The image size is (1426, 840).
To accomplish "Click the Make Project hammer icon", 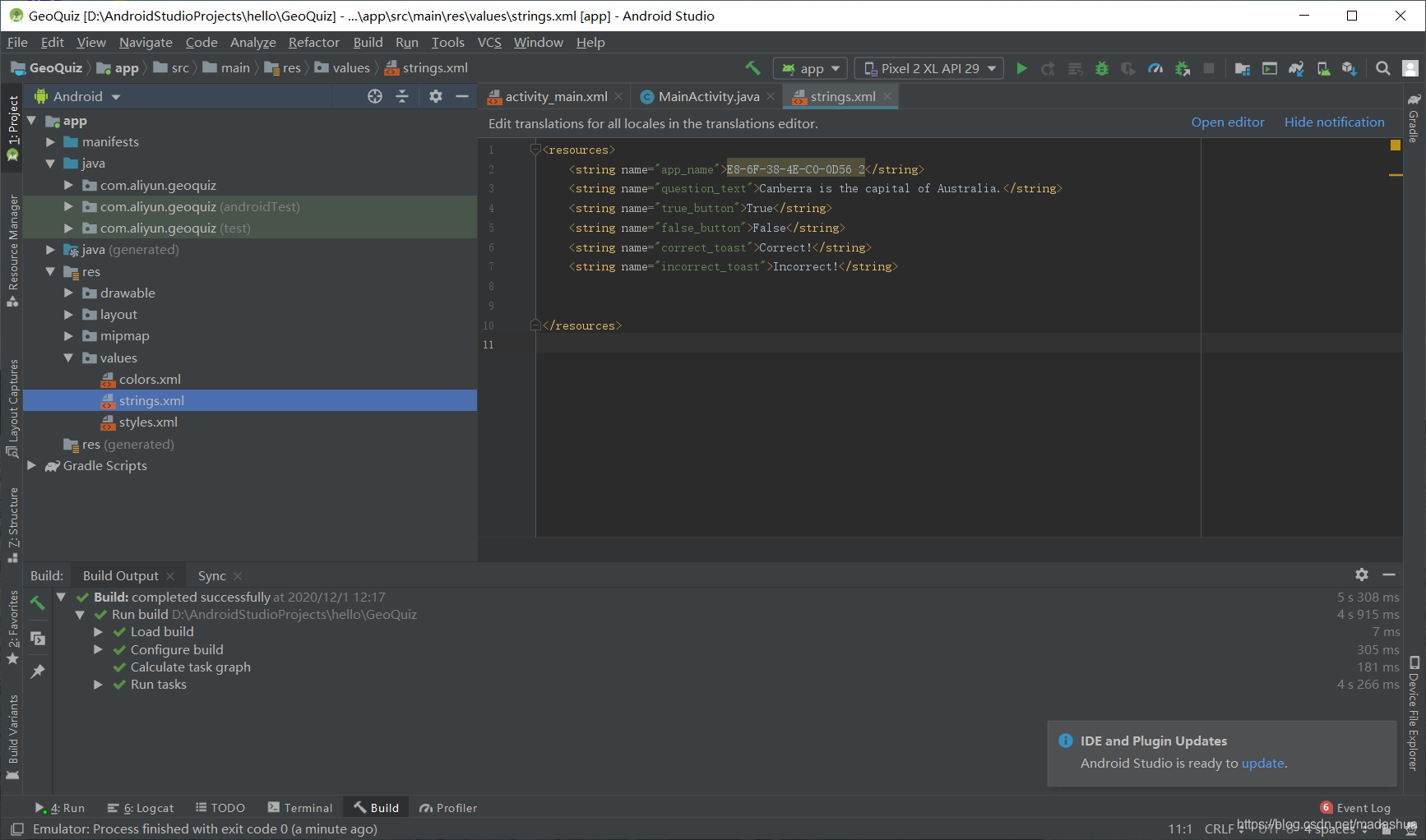I will (x=752, y=68).
